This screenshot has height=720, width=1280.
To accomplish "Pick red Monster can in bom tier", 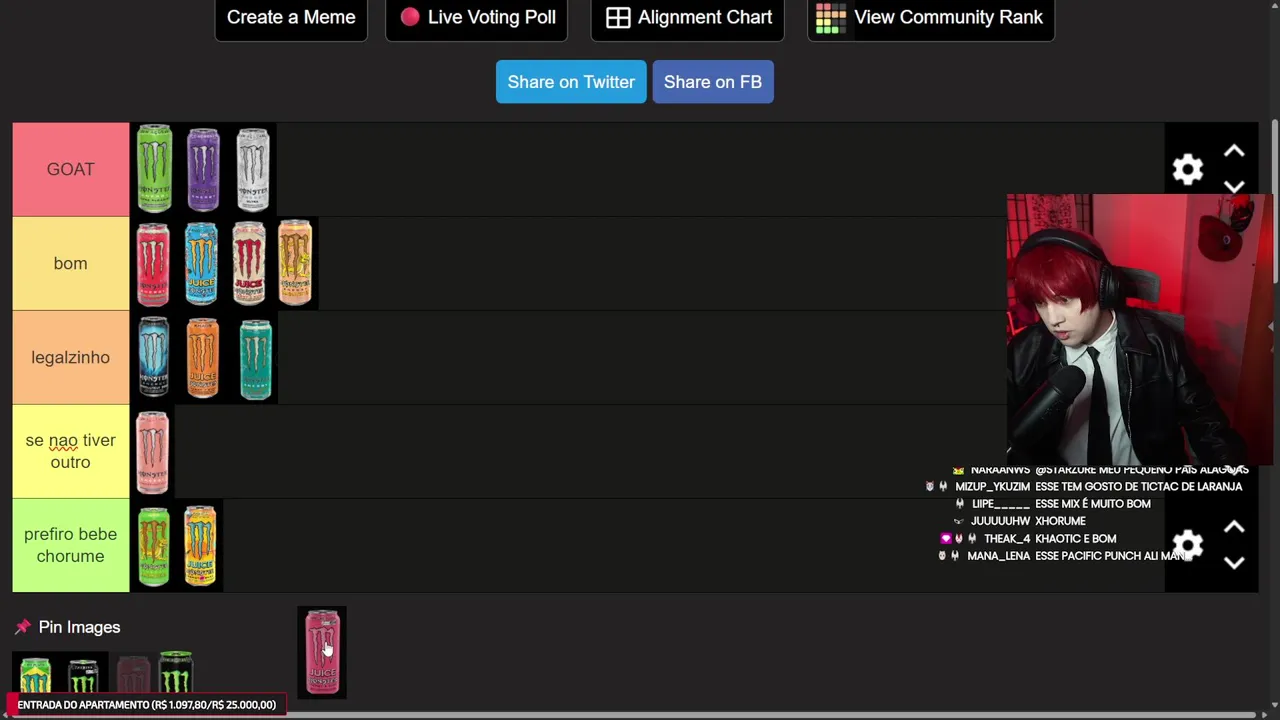I will pos(153,264).
